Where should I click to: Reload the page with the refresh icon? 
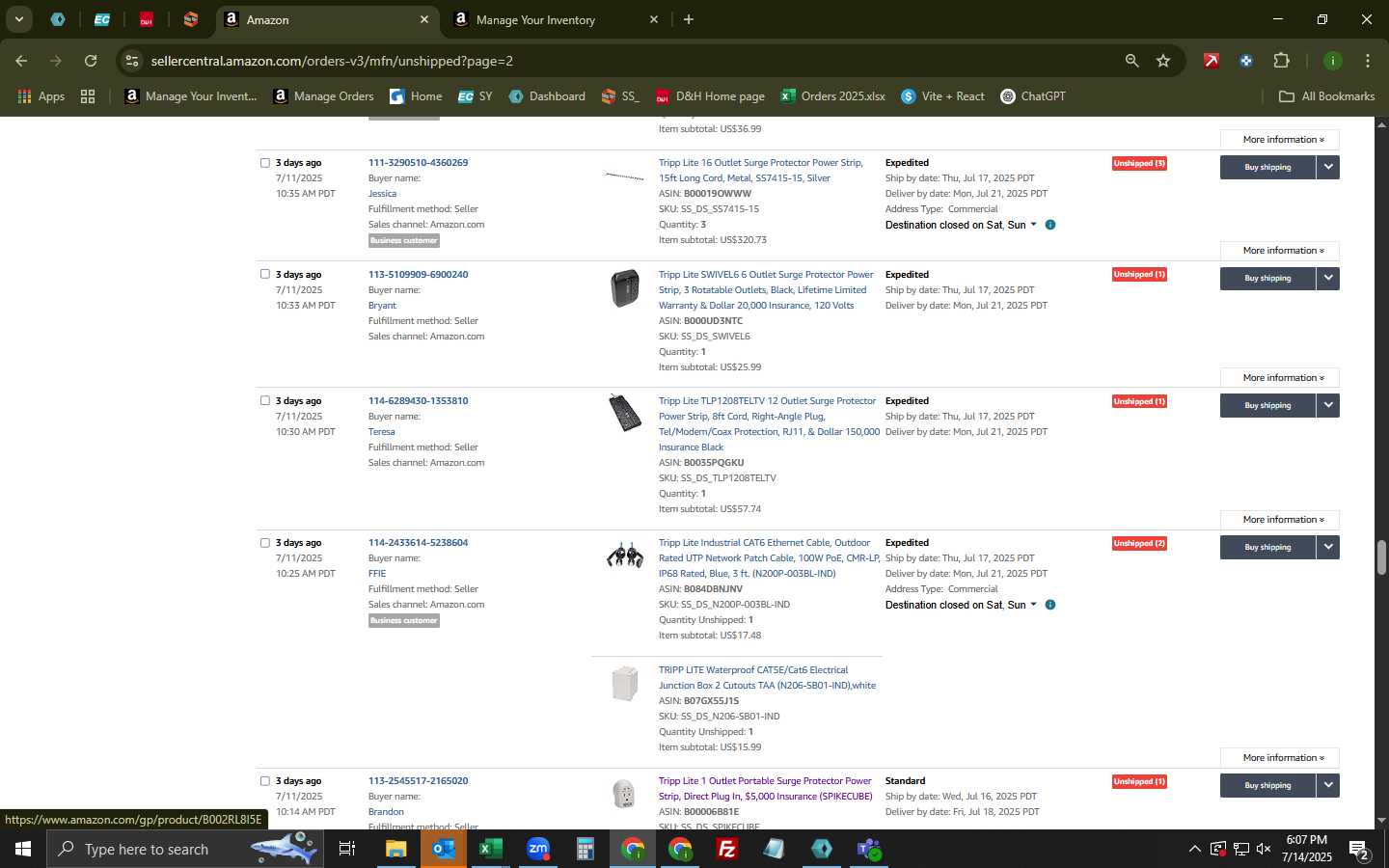coord(91,61)
